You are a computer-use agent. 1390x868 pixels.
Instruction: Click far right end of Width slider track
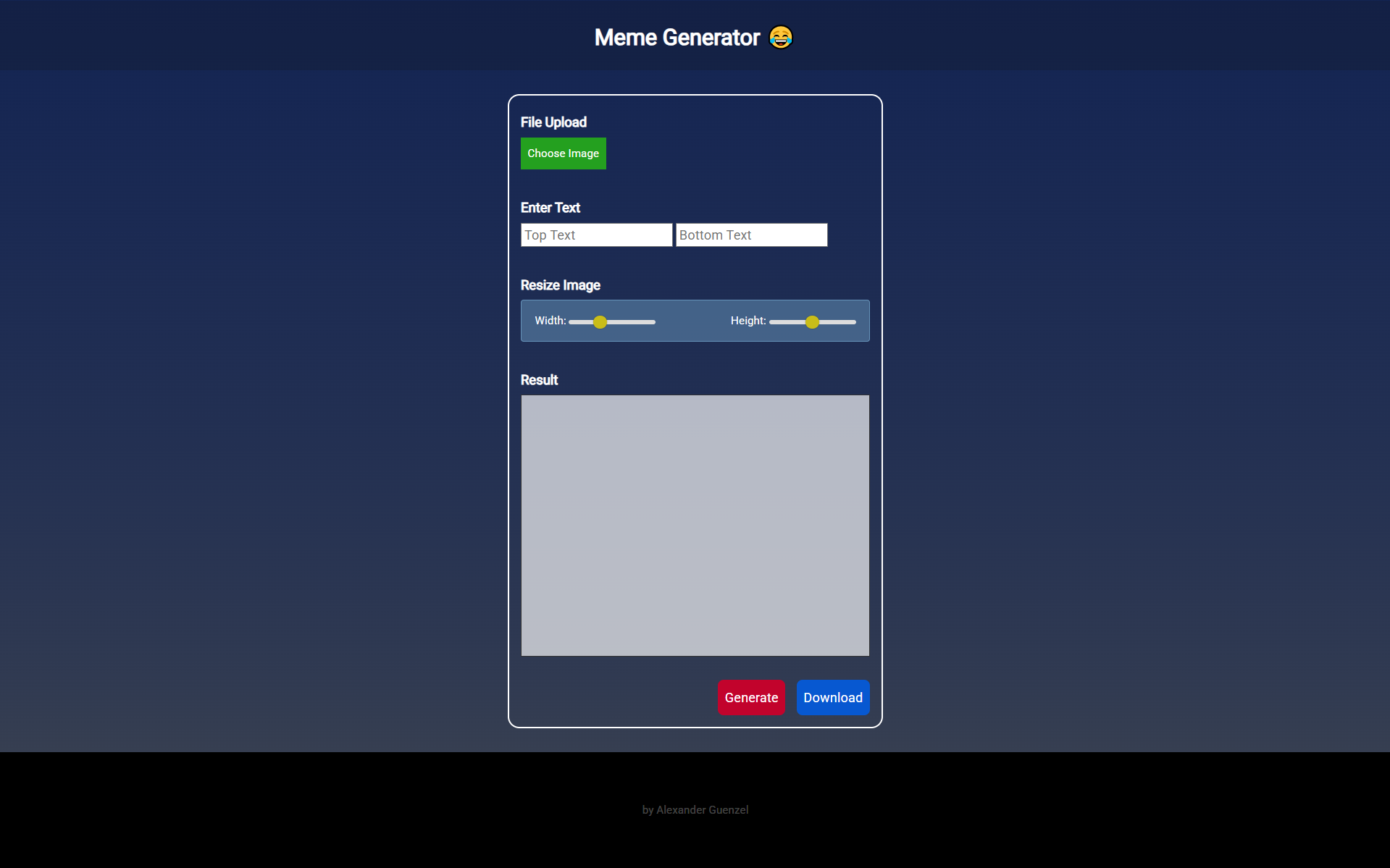tap(653, 322)
